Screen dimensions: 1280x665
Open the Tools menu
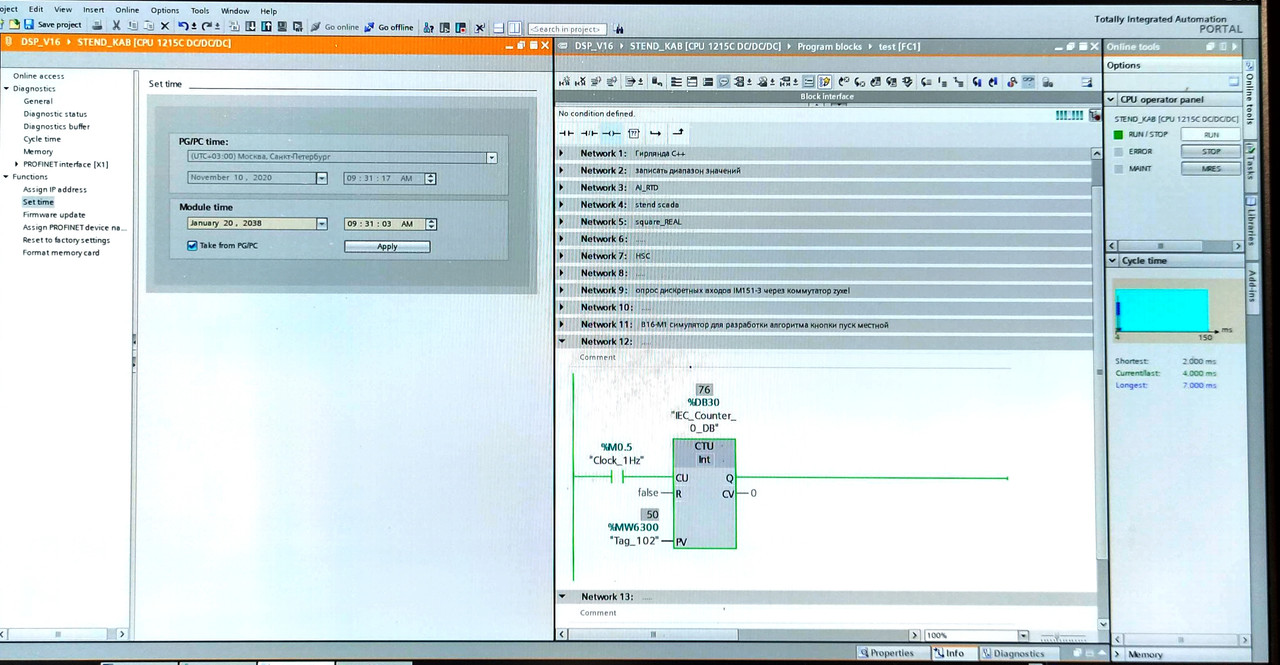coord(200,10)
